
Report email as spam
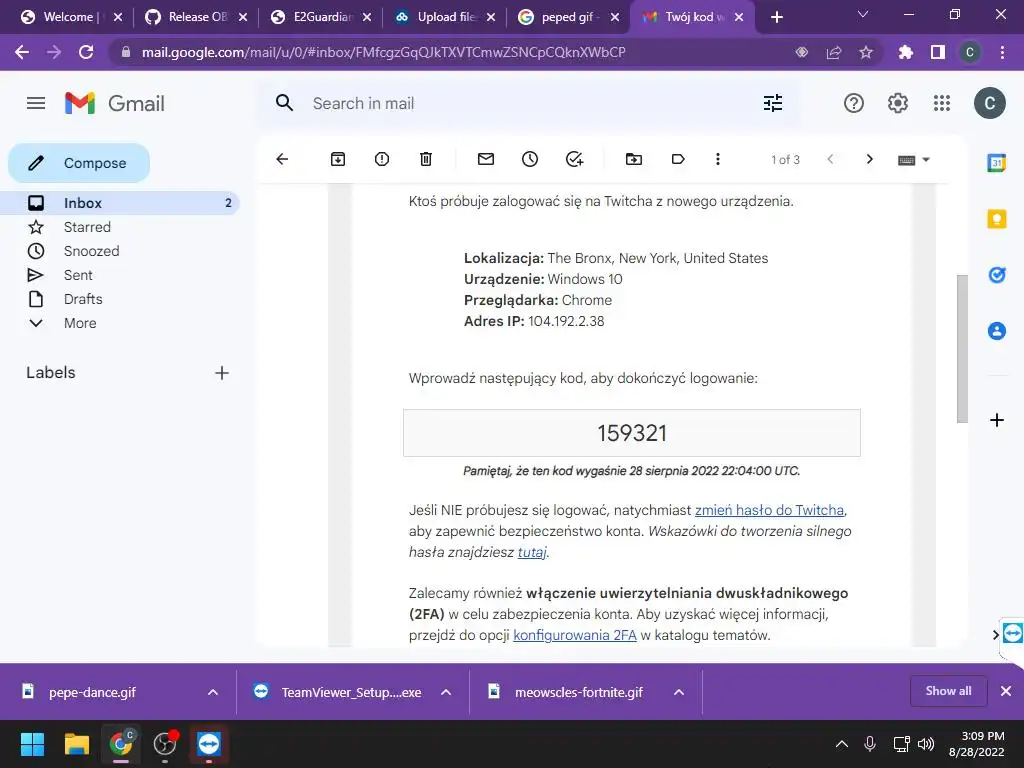click(382, 159)
